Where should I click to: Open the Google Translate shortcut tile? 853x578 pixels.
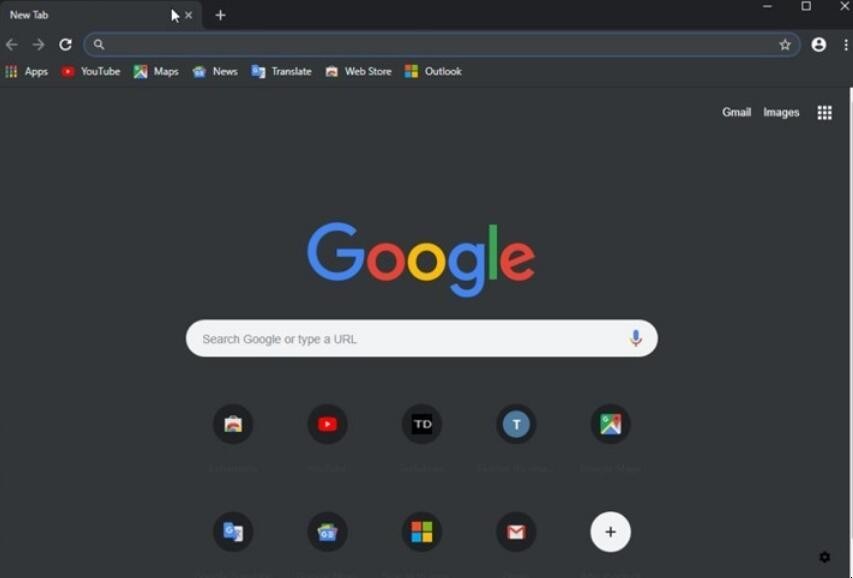(233, 532)
